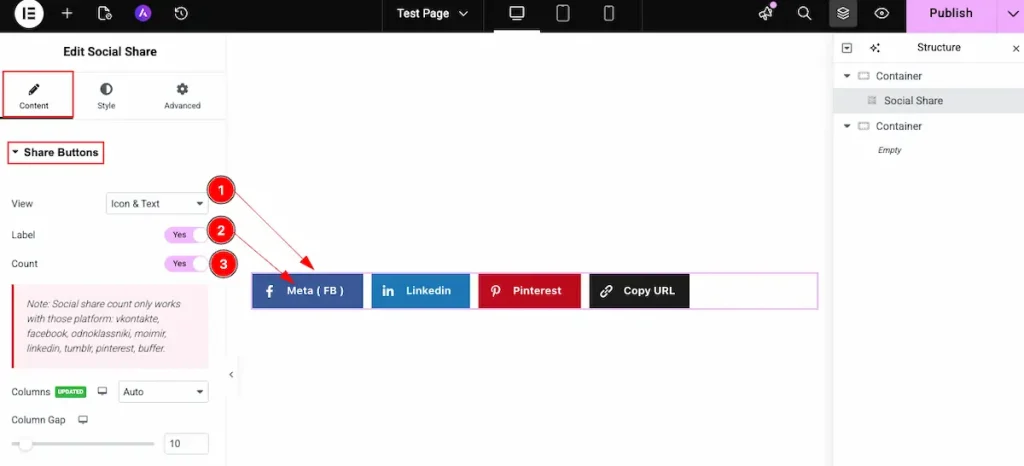This screenshot has width=1024, height=466.
Task: Switch to mobile device preview
Action: click(x=609, y=14)
